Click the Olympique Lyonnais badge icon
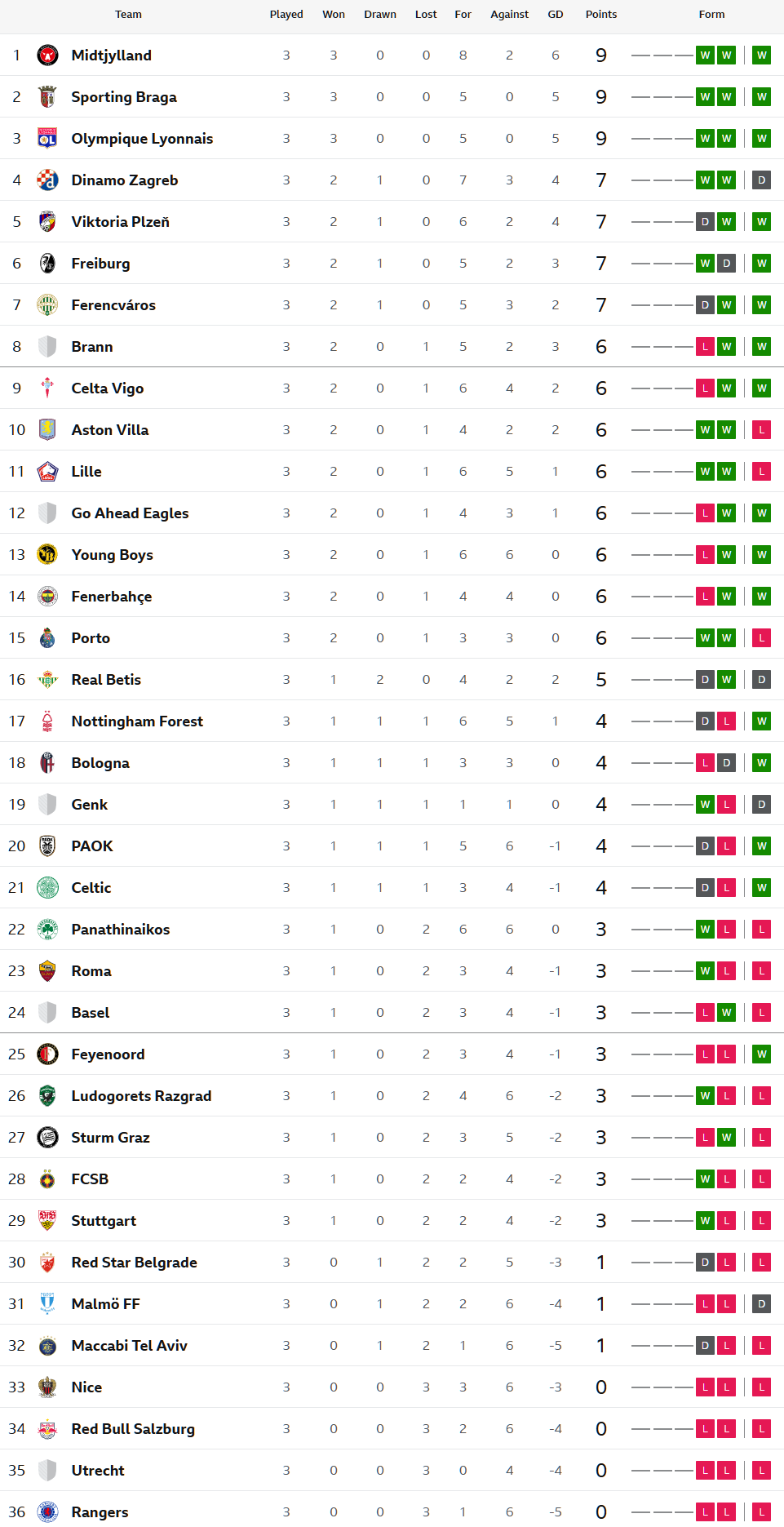 [47, 139]
